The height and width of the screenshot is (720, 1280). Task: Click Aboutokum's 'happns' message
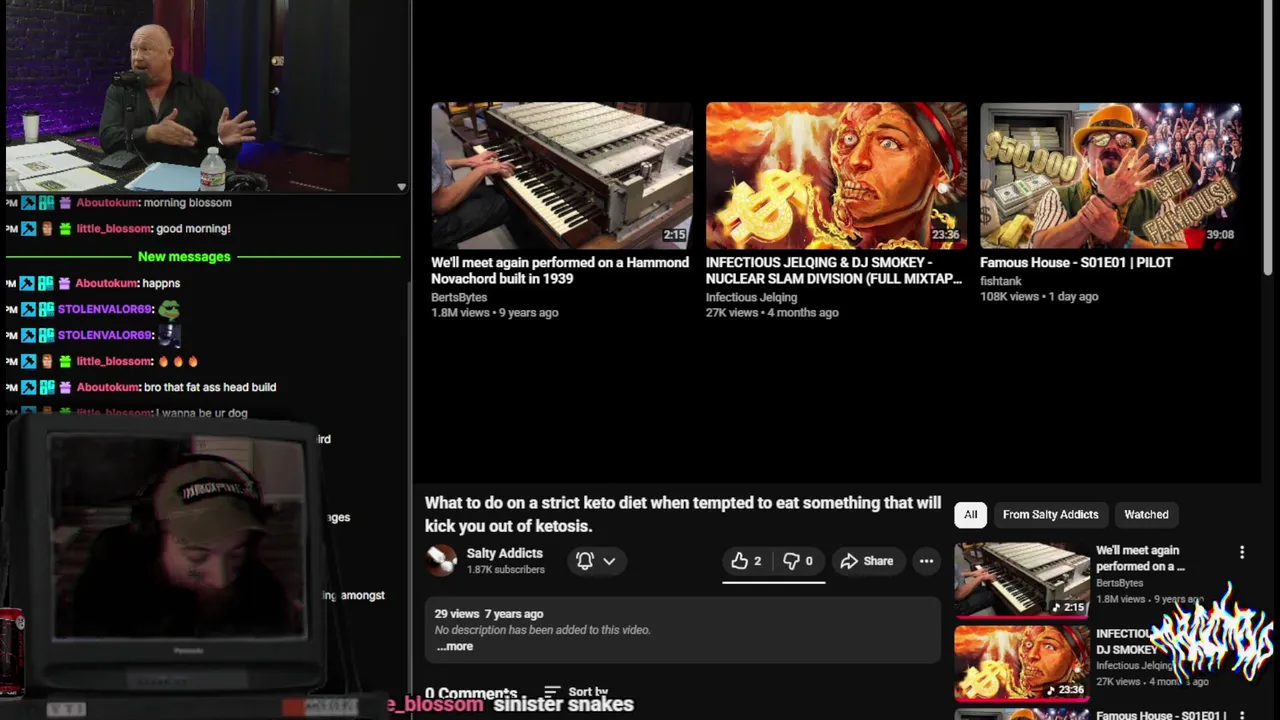(x=162, y=283)
